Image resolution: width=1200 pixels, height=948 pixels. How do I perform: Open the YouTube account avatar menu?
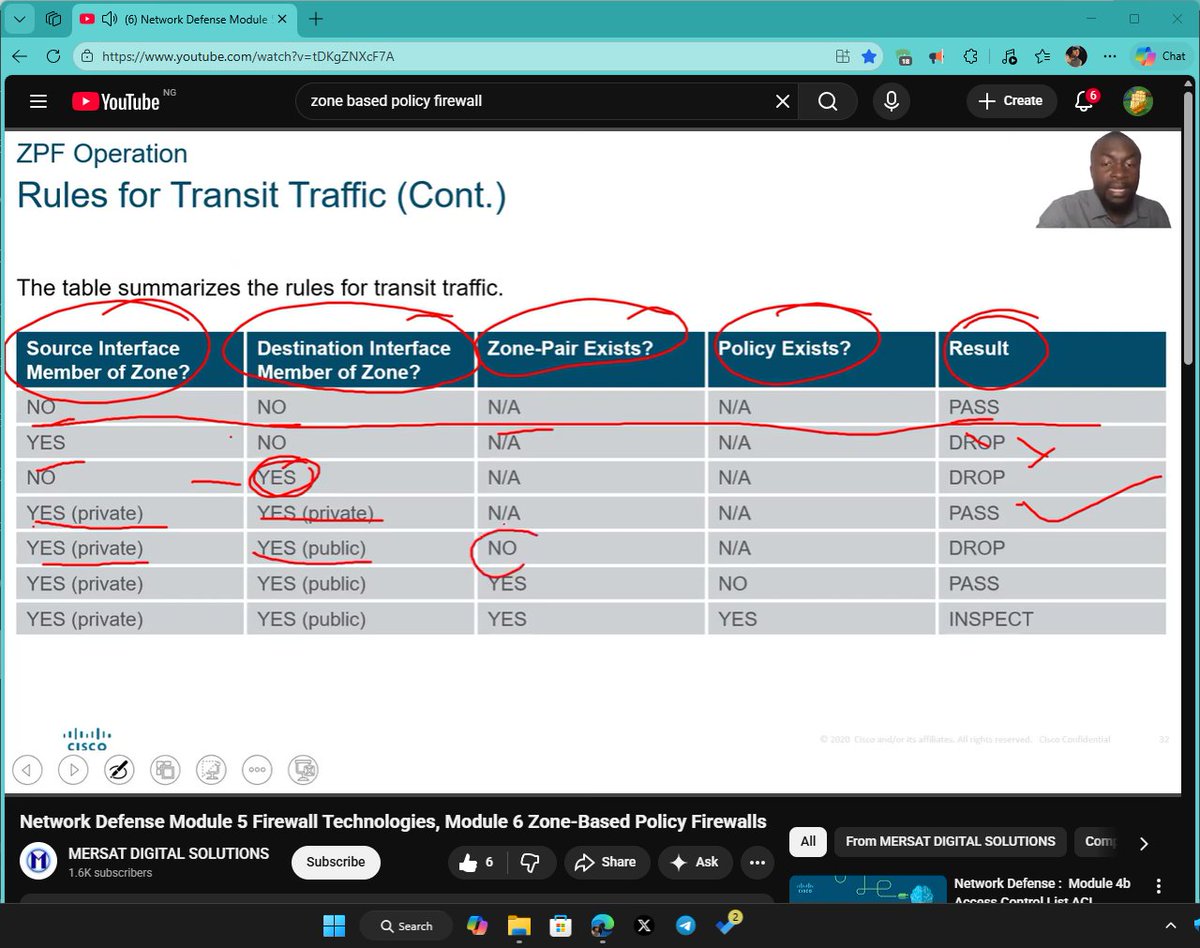point(1138,101)
